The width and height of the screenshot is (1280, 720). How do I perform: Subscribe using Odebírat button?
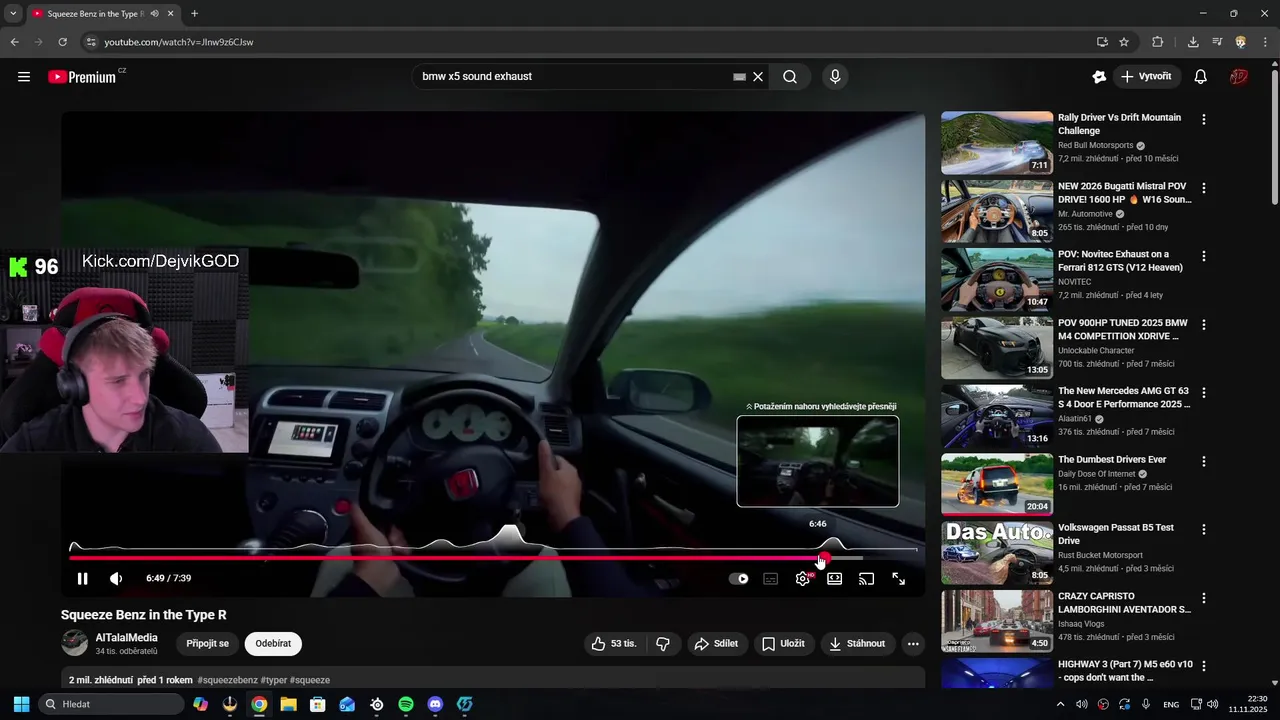(x=273, y=644)
